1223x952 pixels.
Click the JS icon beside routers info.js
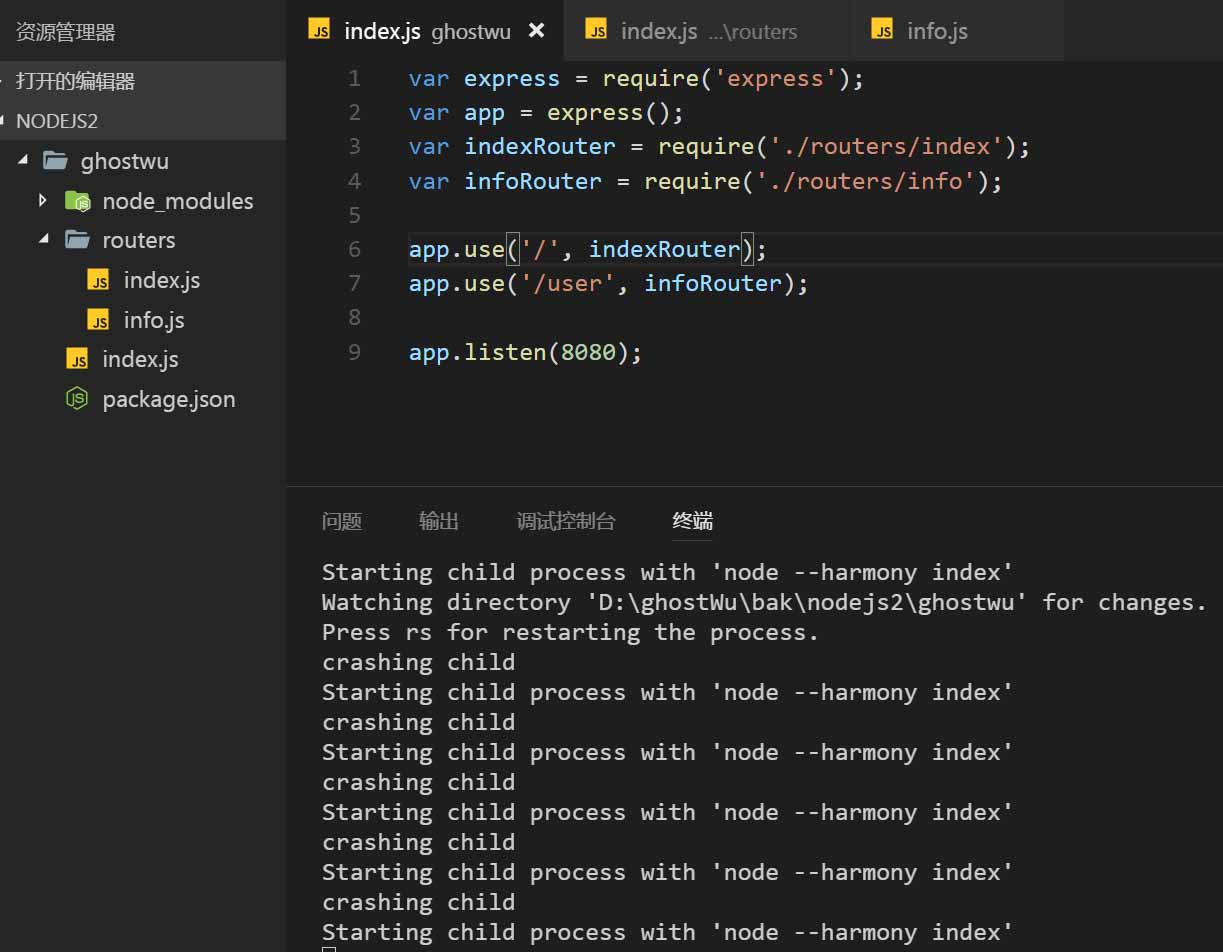point(98,320)
